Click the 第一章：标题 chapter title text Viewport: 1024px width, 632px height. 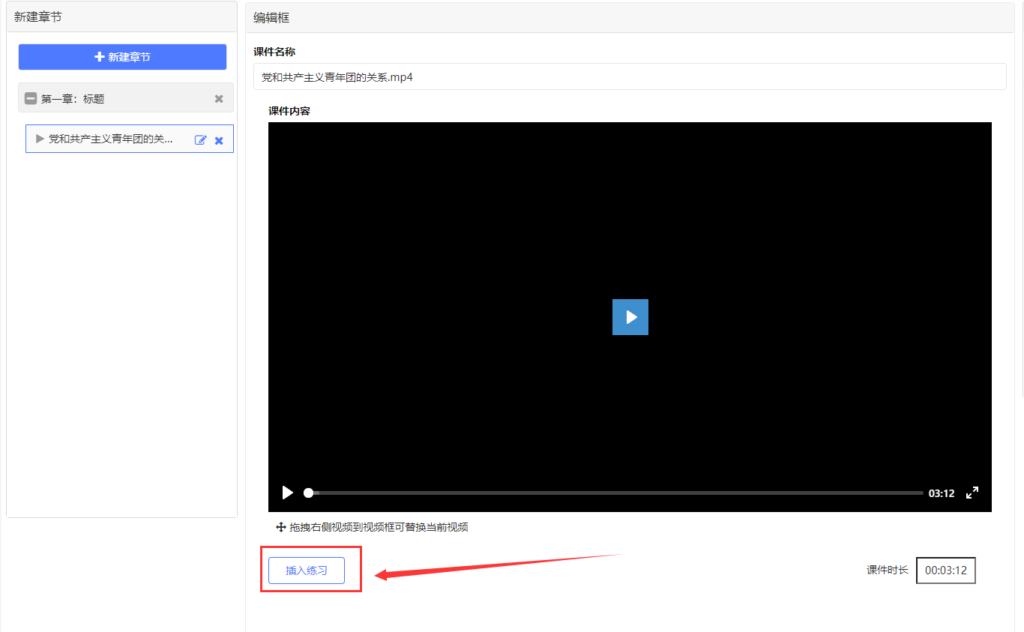point(72,99)
